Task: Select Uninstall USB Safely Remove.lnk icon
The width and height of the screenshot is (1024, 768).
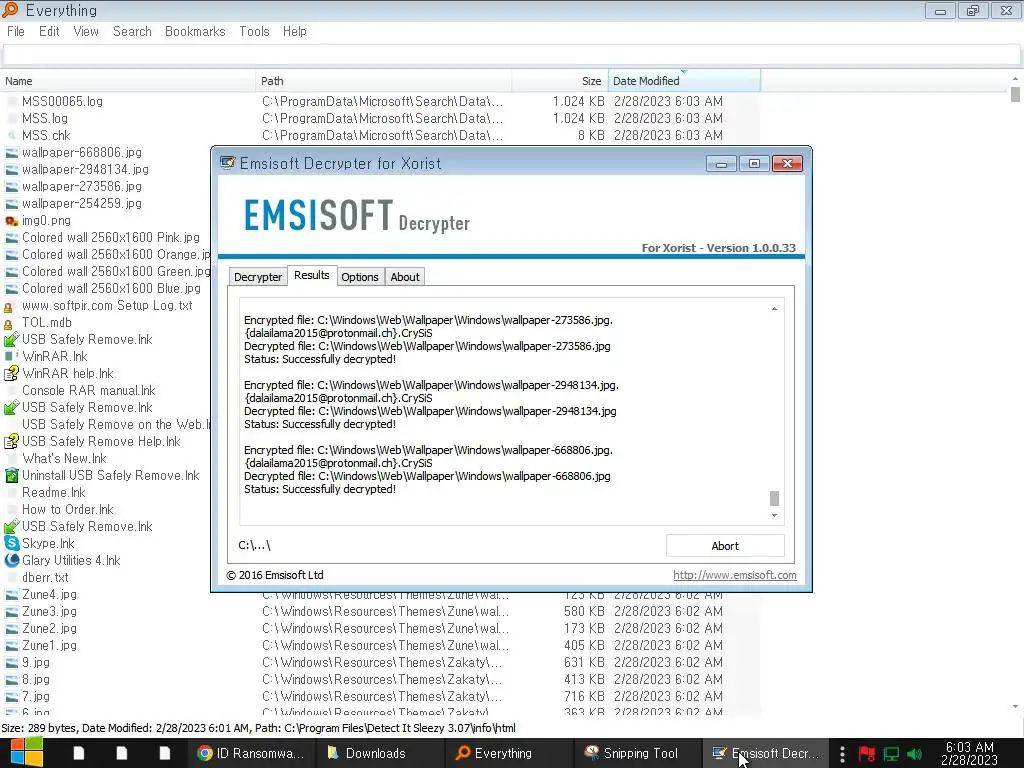Action: coord(12,475)
